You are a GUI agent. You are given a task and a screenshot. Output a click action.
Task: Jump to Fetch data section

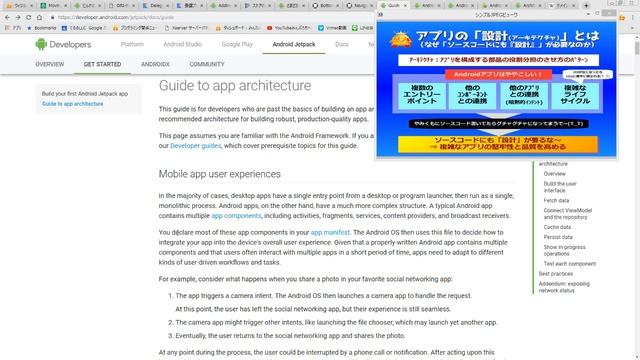click(x=556, y=200)
